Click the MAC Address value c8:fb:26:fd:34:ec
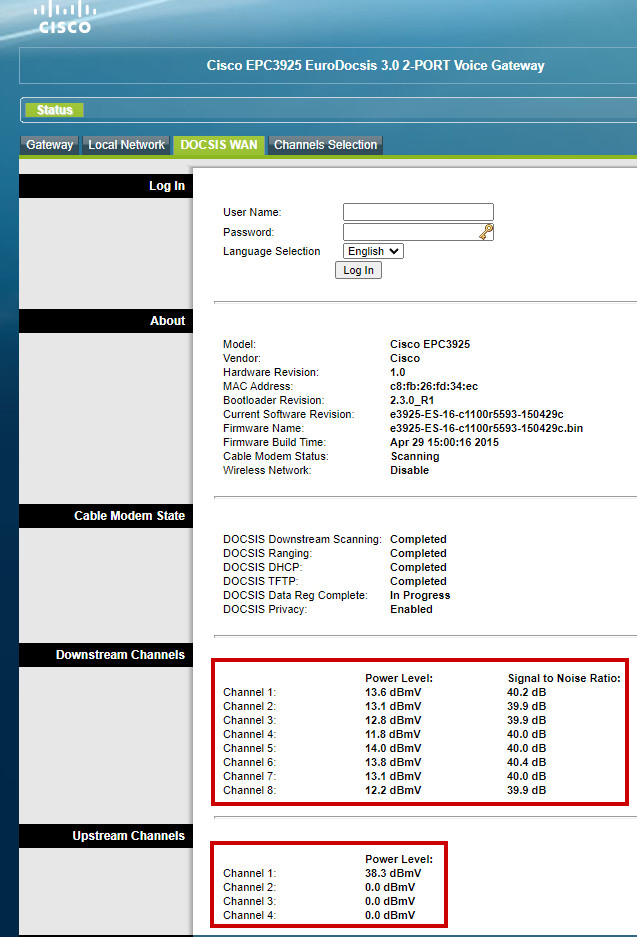 (434, 386)
